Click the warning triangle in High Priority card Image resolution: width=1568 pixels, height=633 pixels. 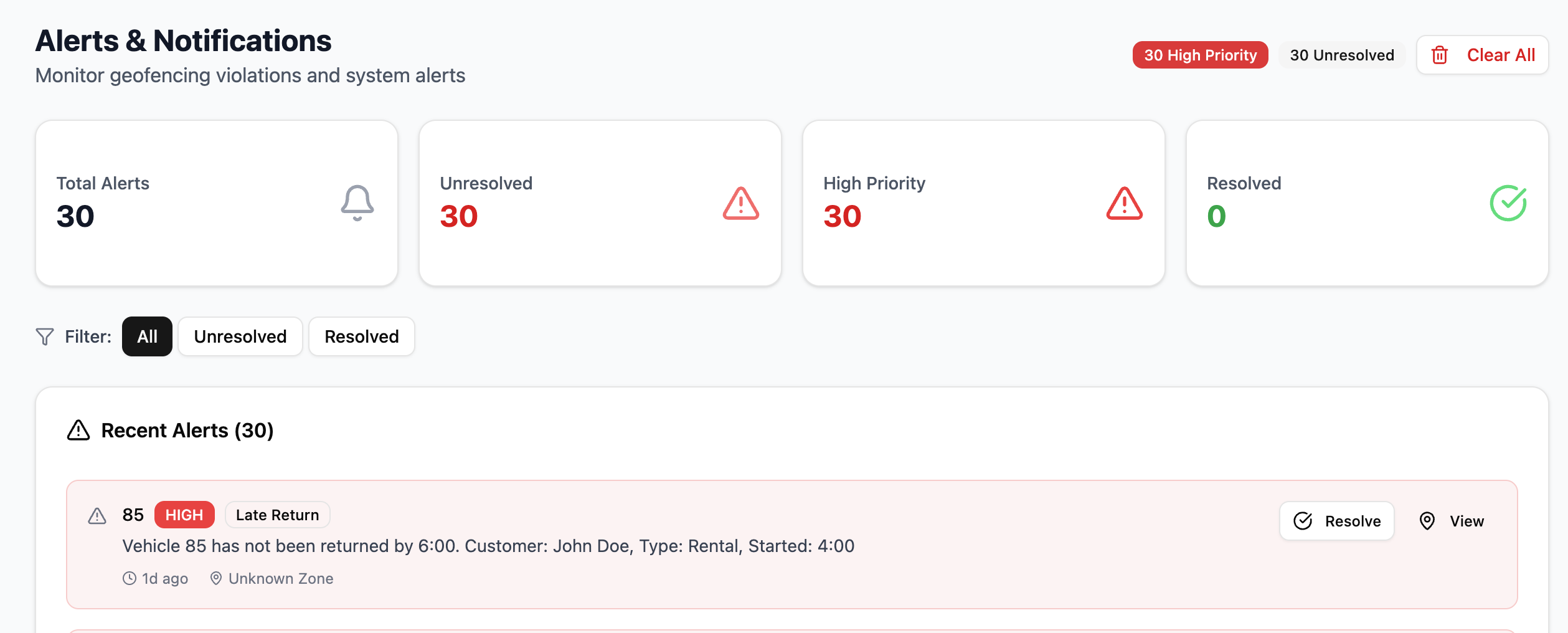click(1124, 204)
